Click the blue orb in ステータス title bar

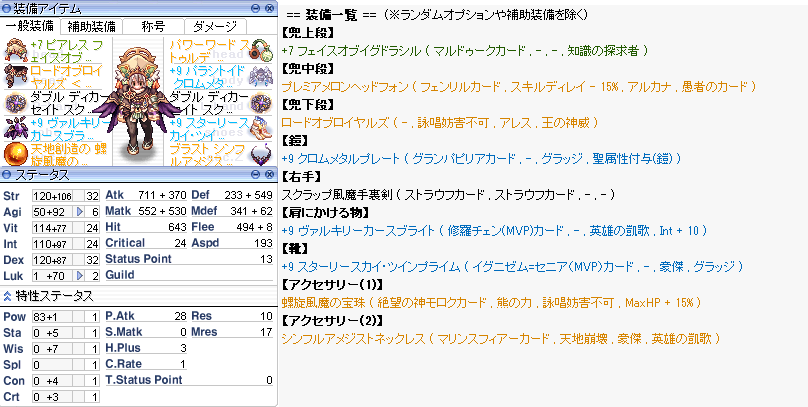[6, 175]
